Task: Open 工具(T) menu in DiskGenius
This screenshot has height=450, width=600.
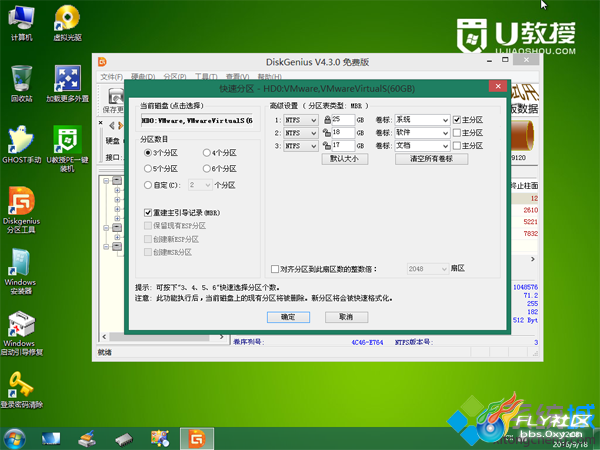Action: [x=206, y=77]
